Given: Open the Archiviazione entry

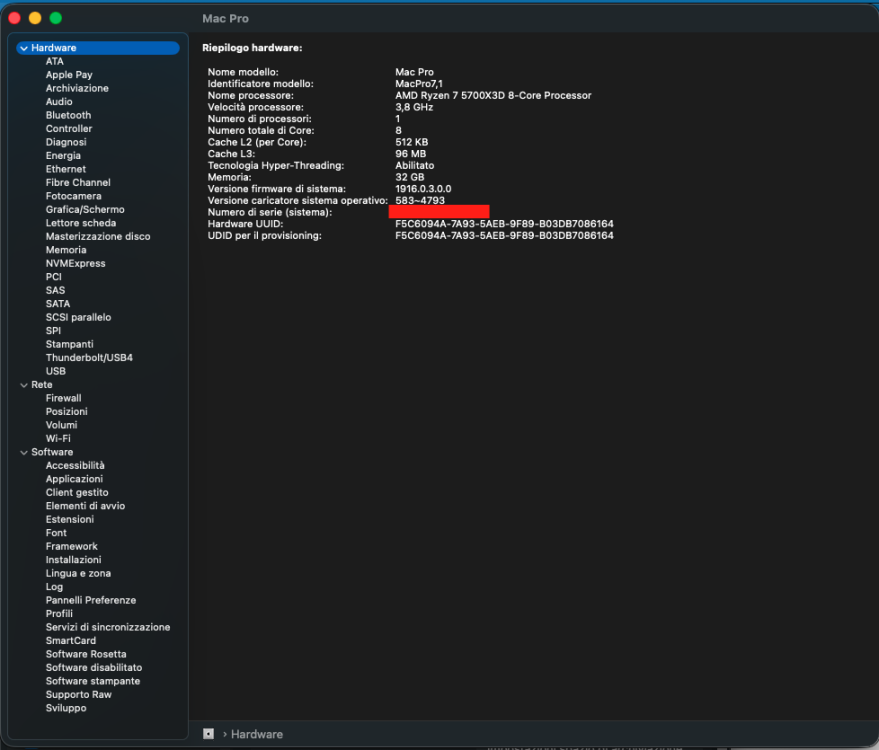Looking at the screenshot, I should pos(77,89).
